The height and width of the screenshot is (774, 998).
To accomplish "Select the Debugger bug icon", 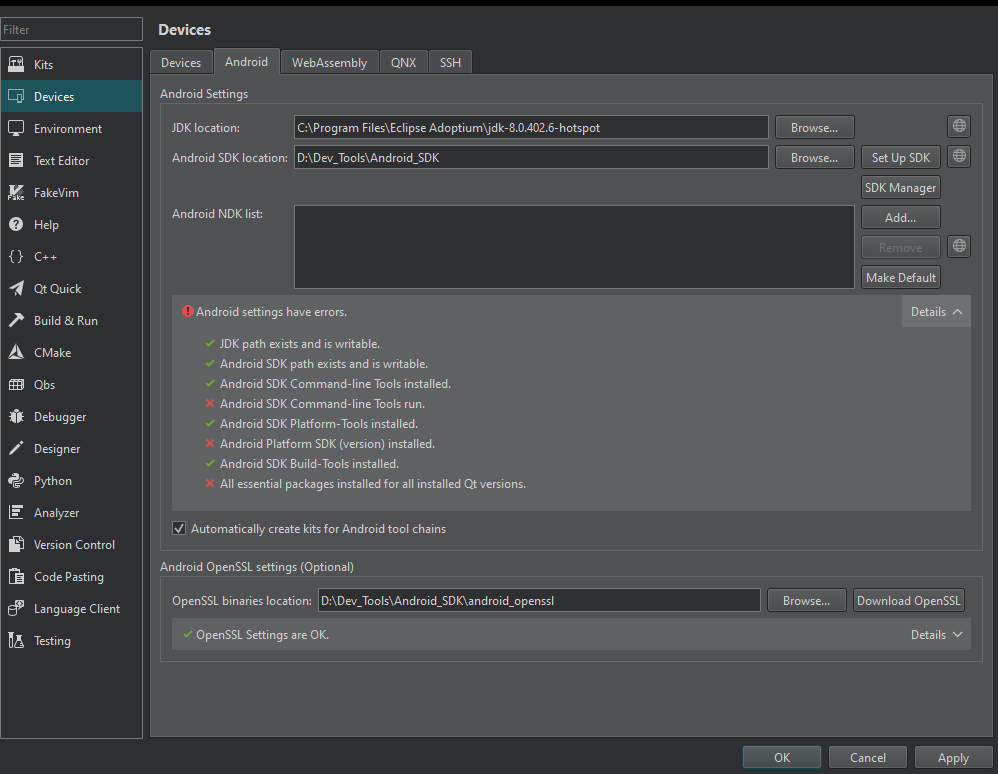I will [x=16, y=416].
